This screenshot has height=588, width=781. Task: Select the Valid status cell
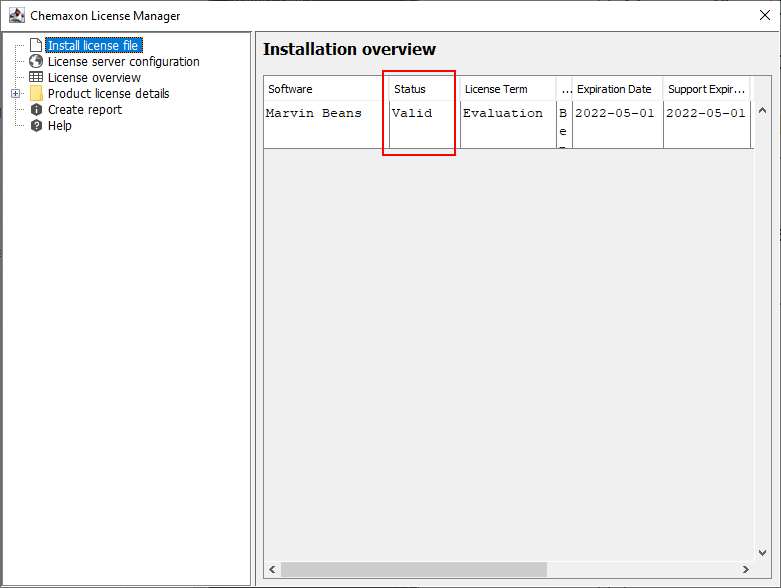click(424, 124)
